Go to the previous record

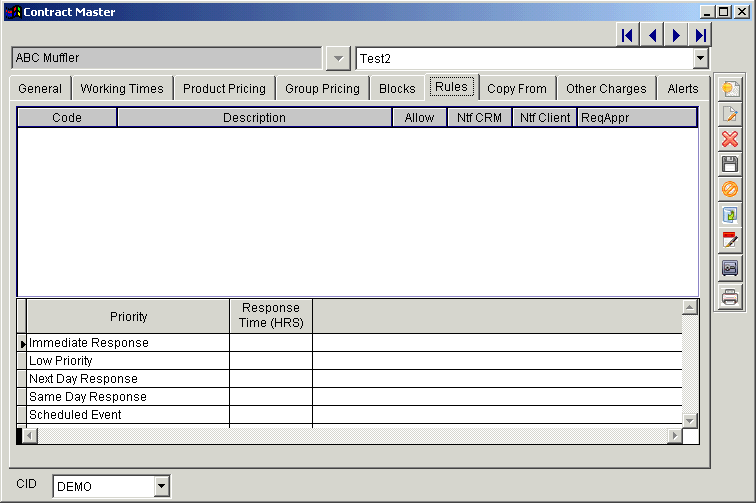(x=652, y=35)
